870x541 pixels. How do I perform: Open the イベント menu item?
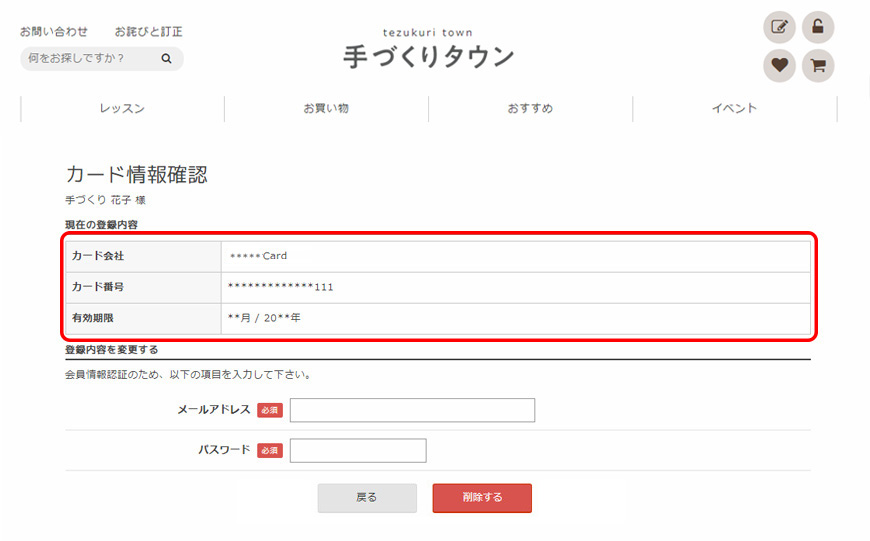tap(734, 108)
